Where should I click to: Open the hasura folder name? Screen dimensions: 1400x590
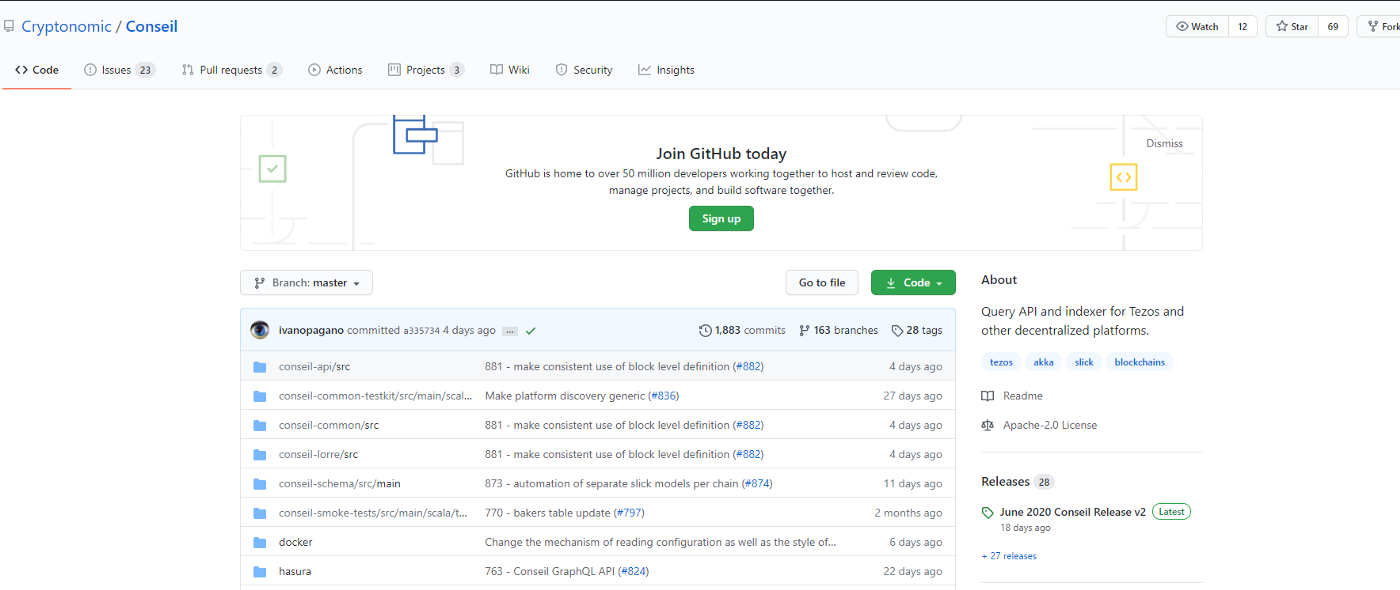tap(295, 572)
